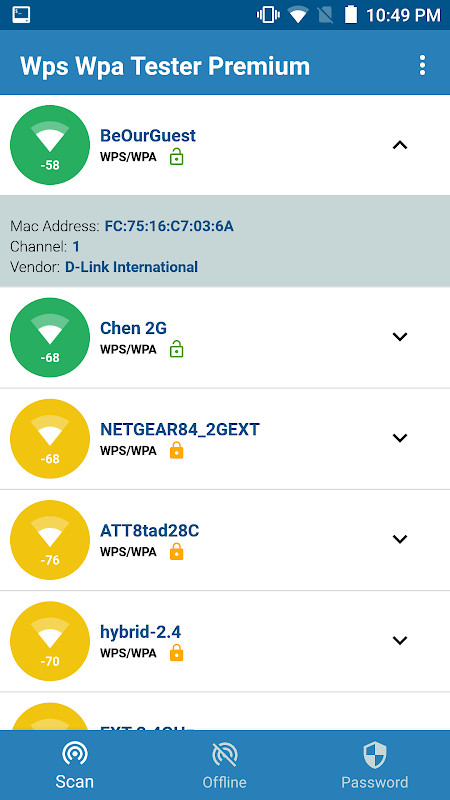The width and height of the screenshot is (450, 800).
Task: Click the orange locked padlock beside NETGEAR84_2GEXT
Action: (x=177, y=451)
